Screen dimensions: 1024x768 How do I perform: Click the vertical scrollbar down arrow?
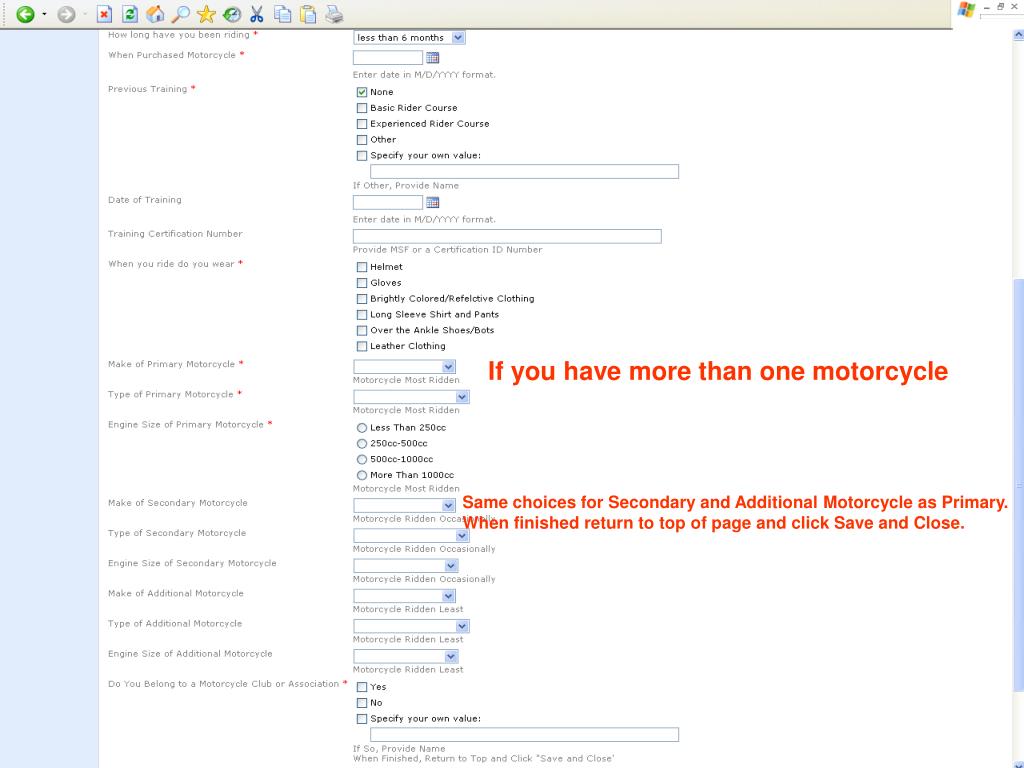1018,761
